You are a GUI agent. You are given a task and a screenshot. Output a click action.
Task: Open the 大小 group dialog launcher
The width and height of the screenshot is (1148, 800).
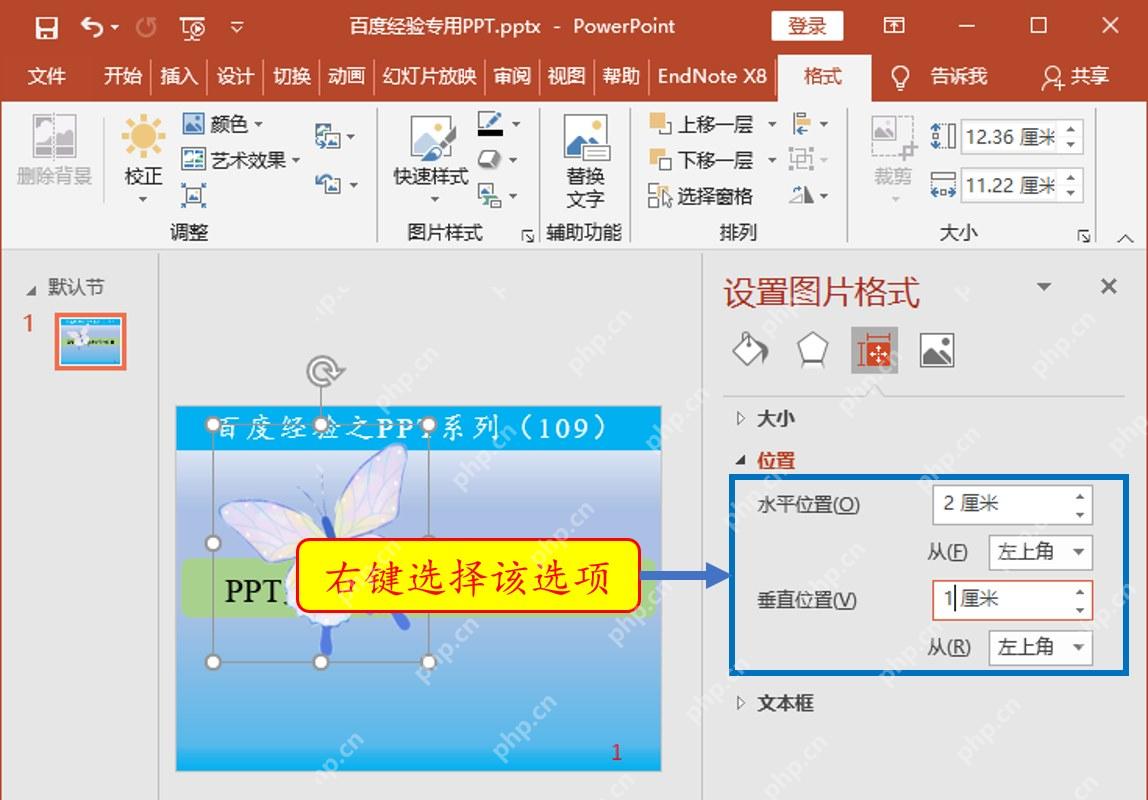tap(1084, 236)
